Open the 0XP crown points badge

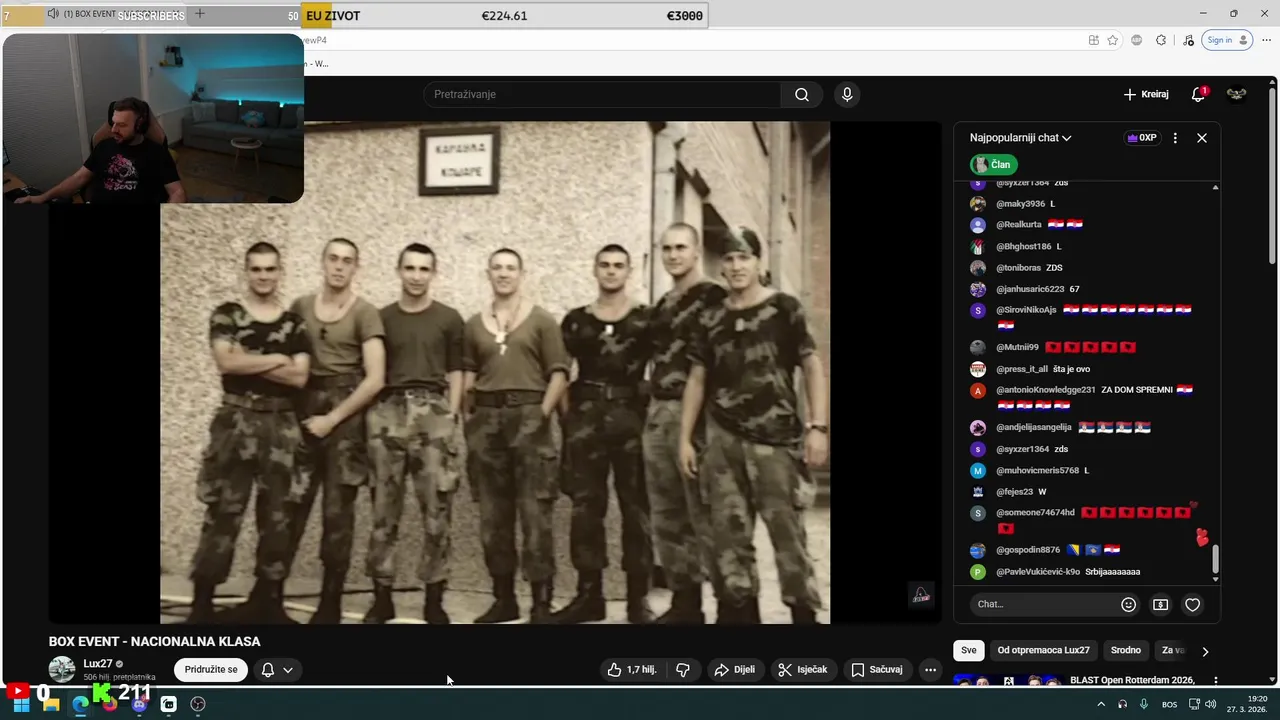tap(1141, 138)
